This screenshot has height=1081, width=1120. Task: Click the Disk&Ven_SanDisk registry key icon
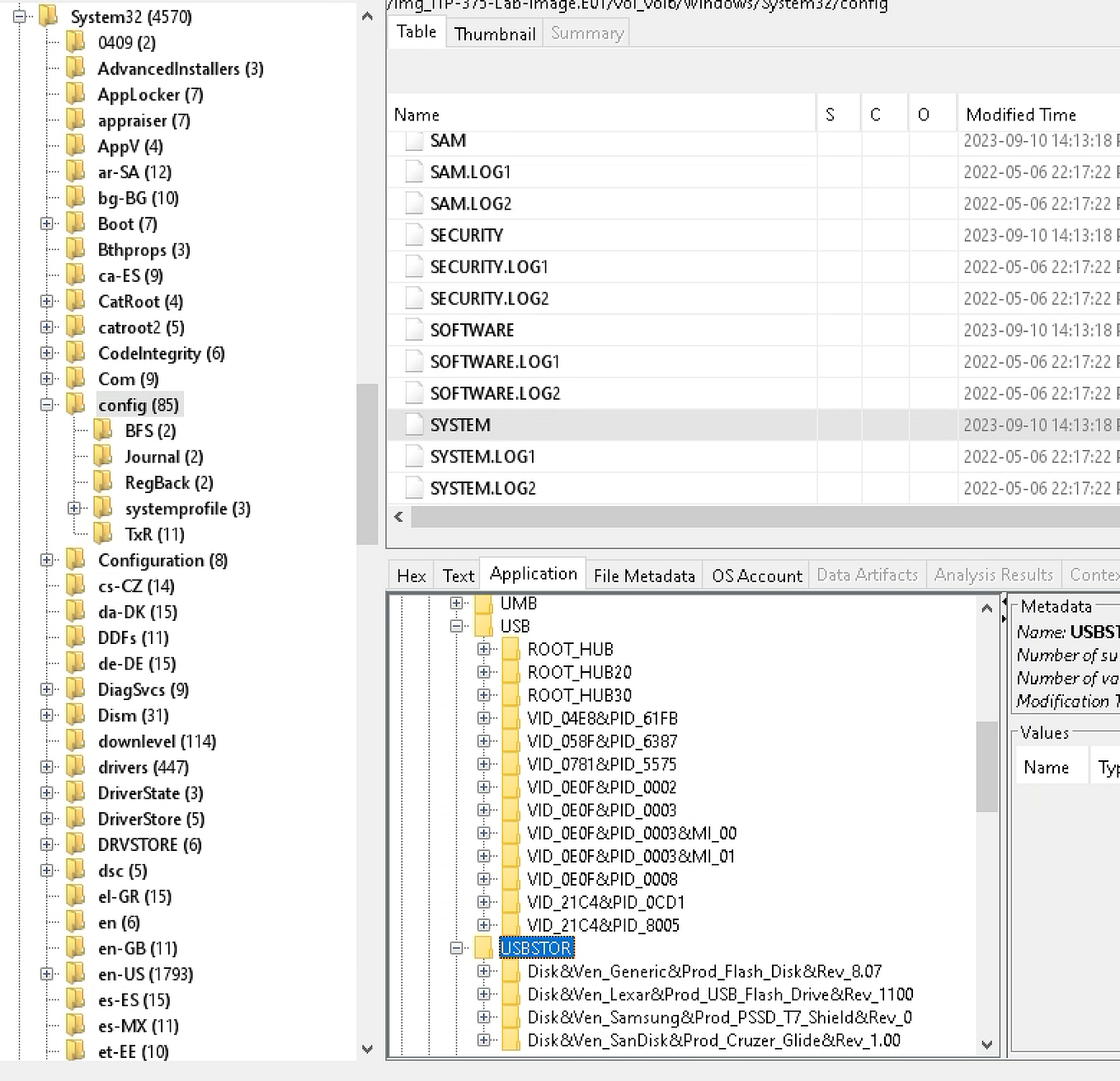512,1041
